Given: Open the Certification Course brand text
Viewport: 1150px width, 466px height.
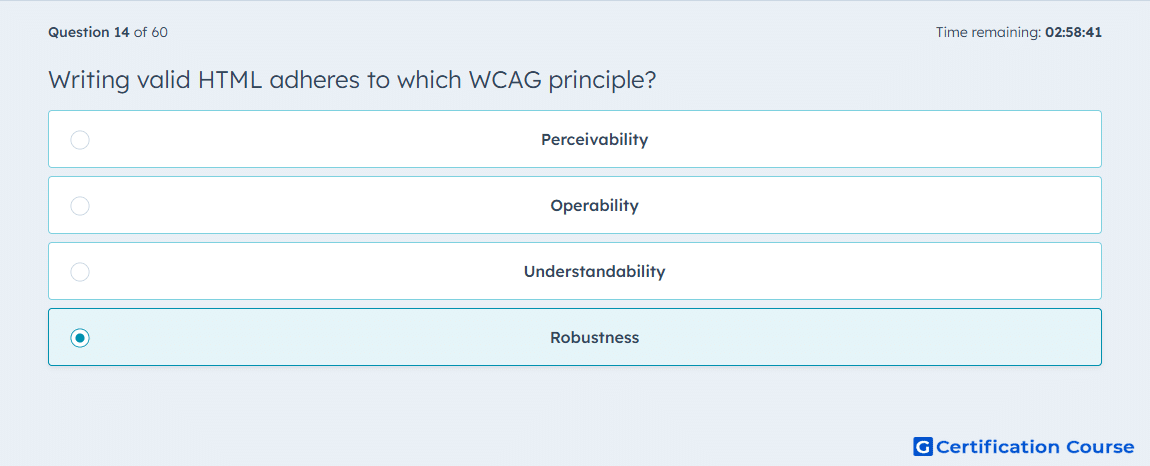Looking at the screenshot, I should [x=1035, y=446].
